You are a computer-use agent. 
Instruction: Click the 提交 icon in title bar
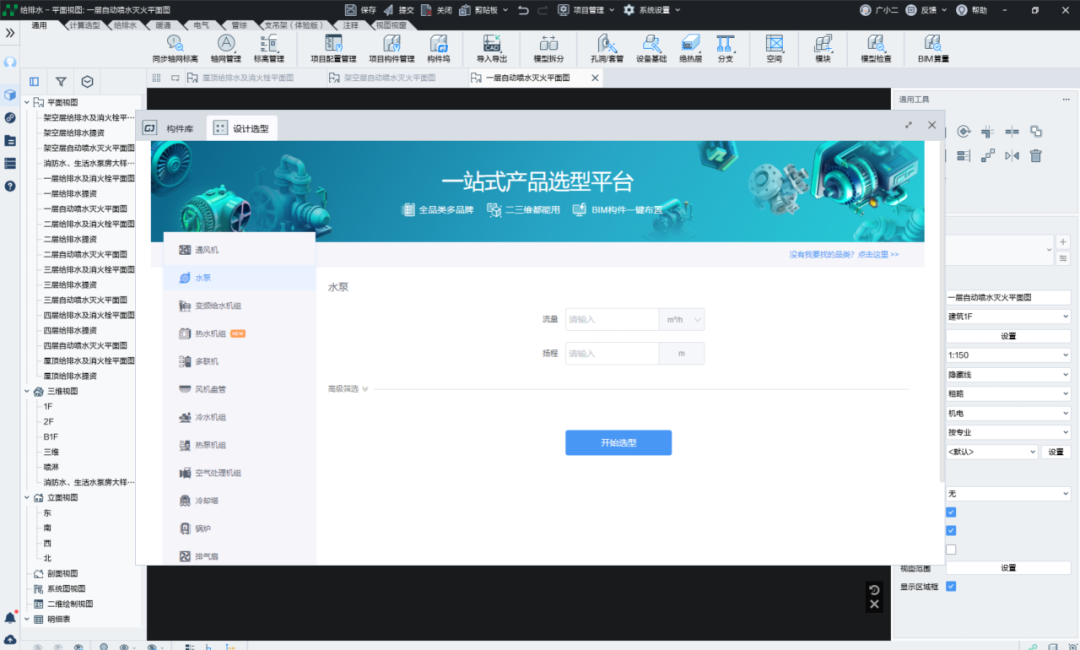(388, 10)
